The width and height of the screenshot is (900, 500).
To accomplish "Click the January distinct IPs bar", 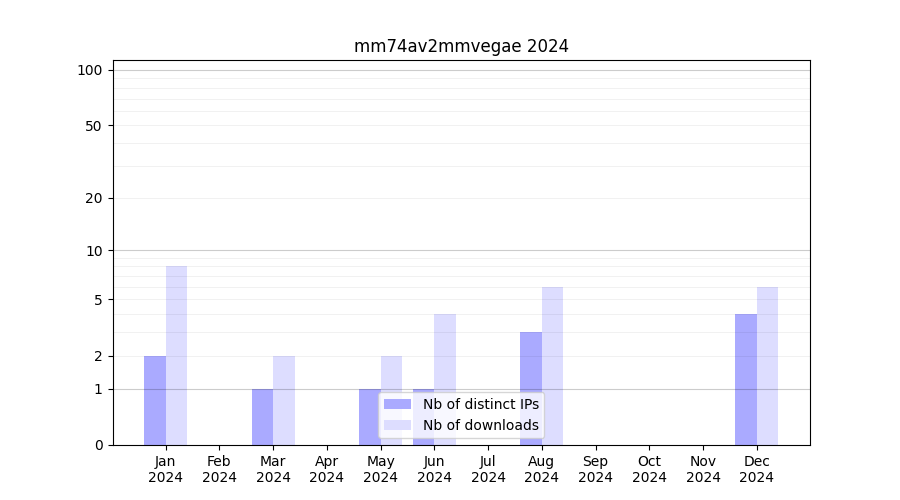I will 155,400.
